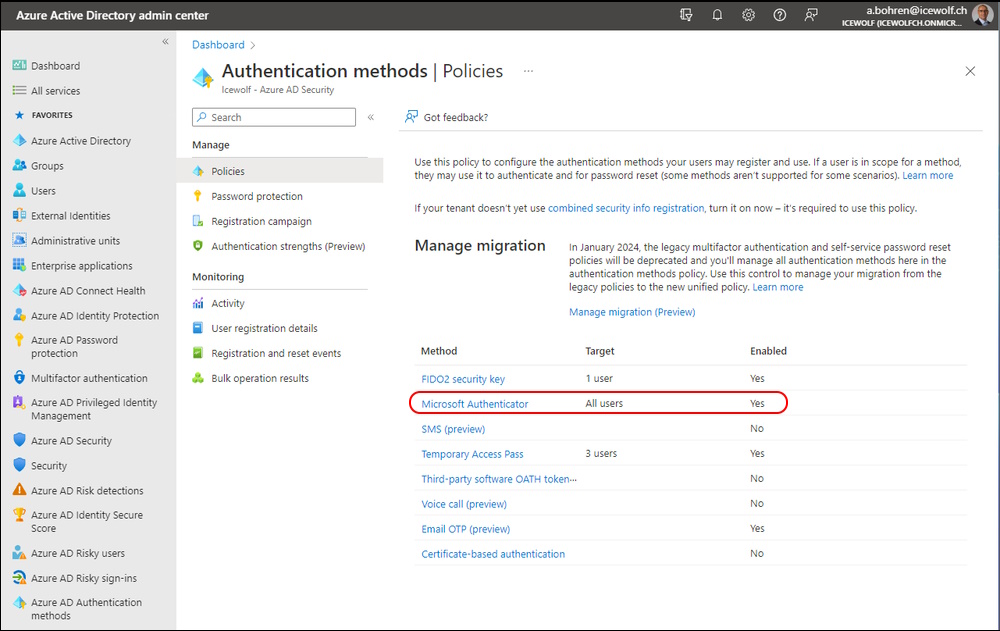
Task: Open Certificate-based authentication method
Action: [x=493, y=554]
